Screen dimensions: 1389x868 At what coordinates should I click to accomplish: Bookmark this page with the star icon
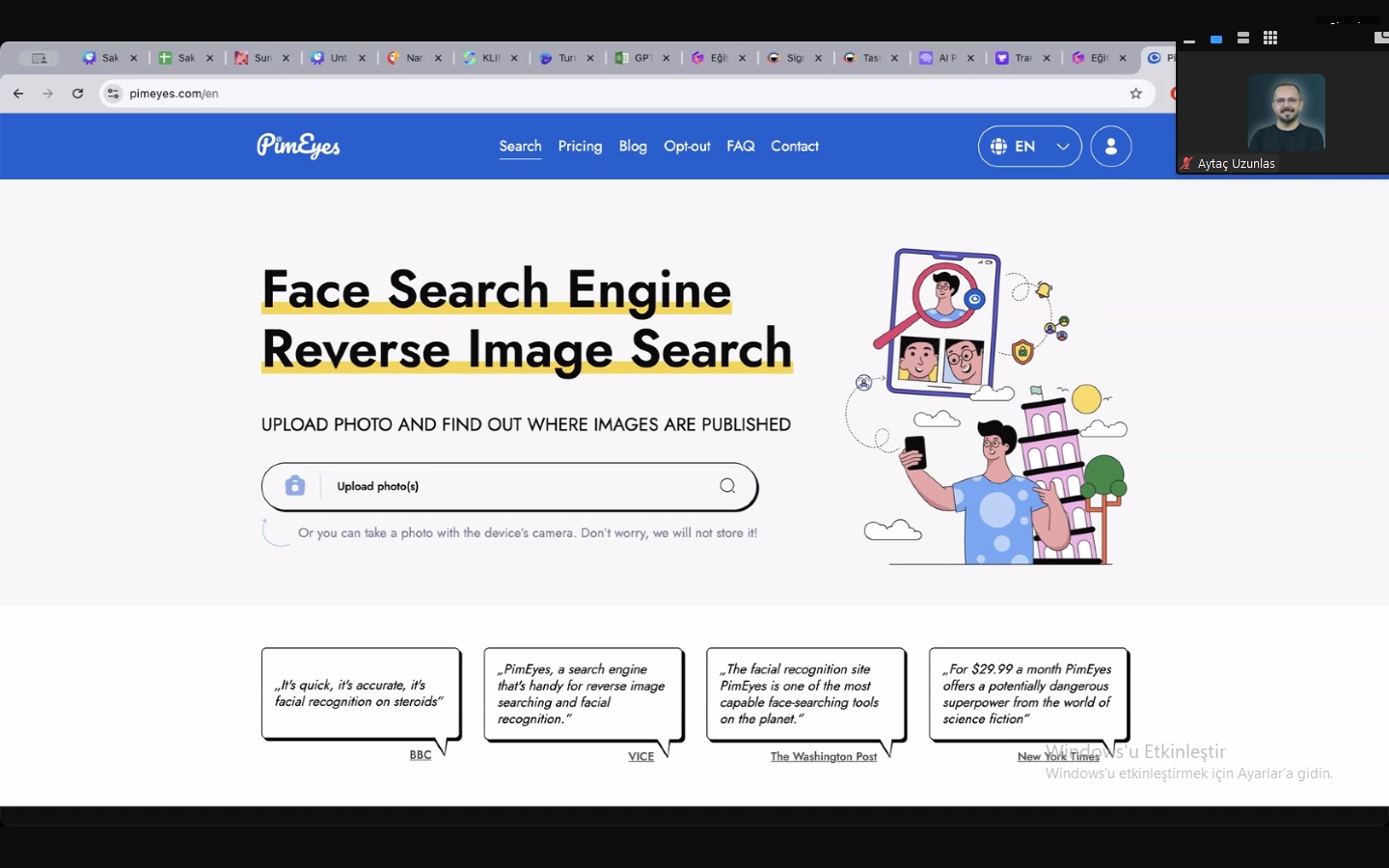[1135, 94]
